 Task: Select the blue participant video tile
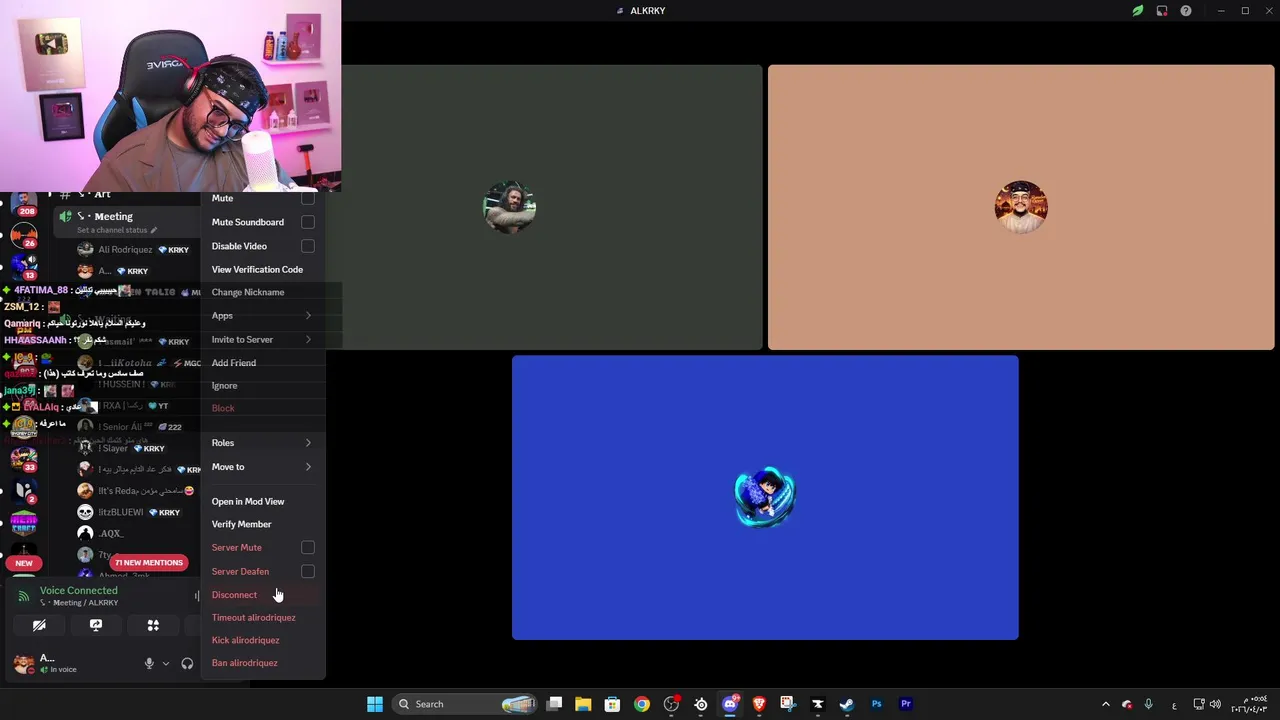[765, 497]
